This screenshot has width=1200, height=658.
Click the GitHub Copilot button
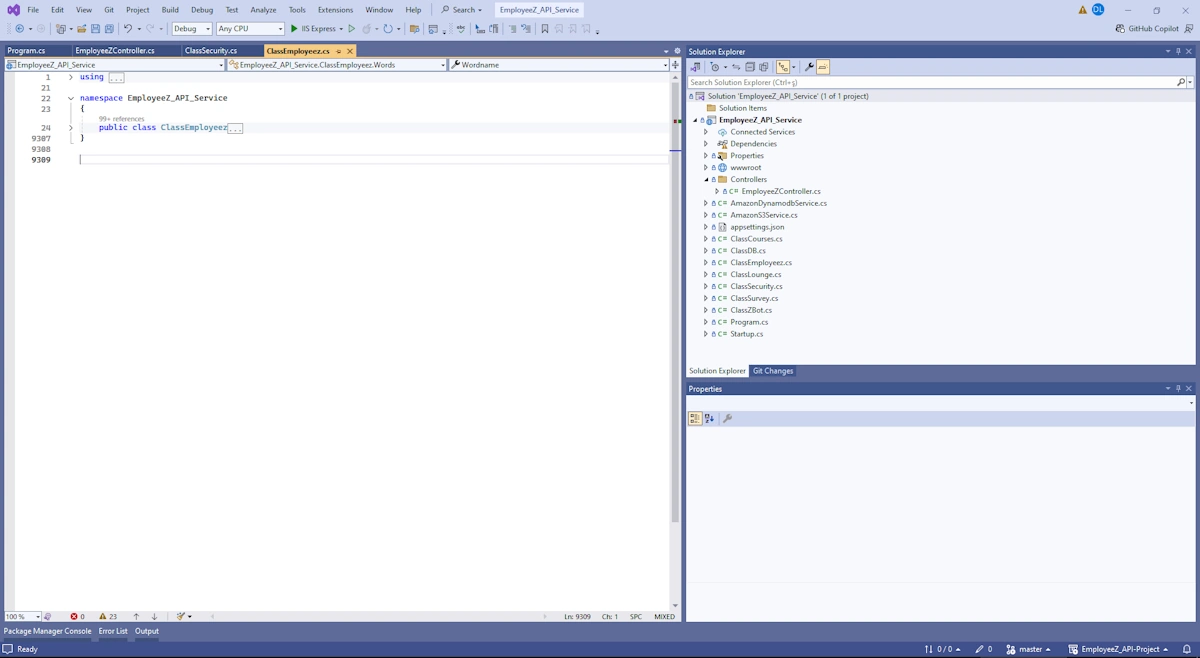point(1147,29)
